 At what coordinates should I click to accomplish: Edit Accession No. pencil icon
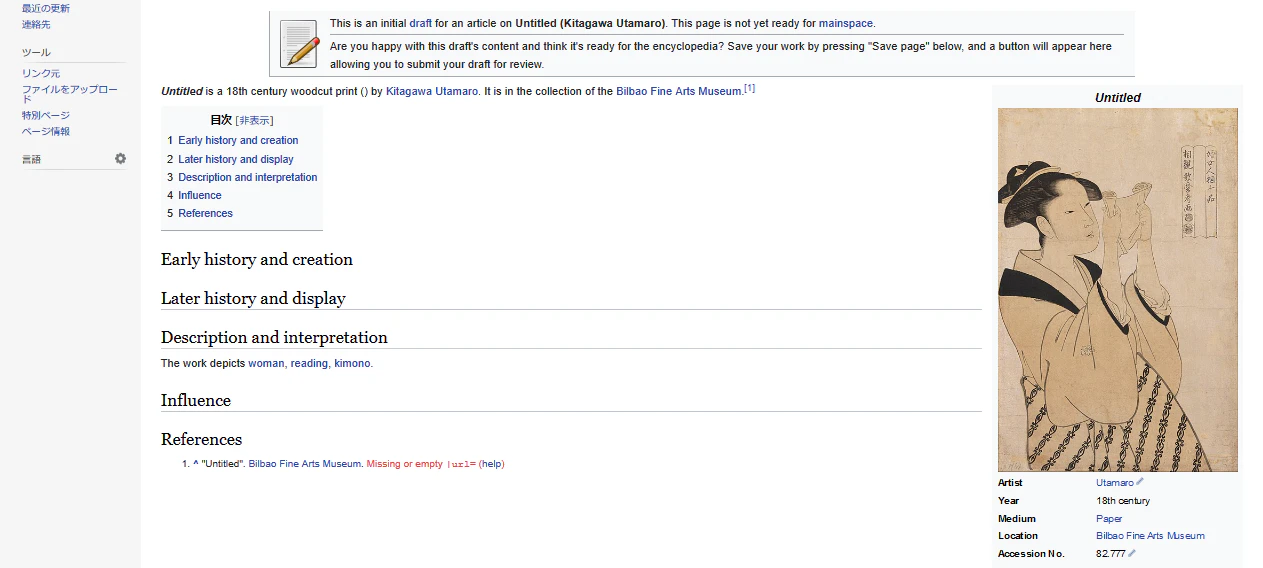1132,553
